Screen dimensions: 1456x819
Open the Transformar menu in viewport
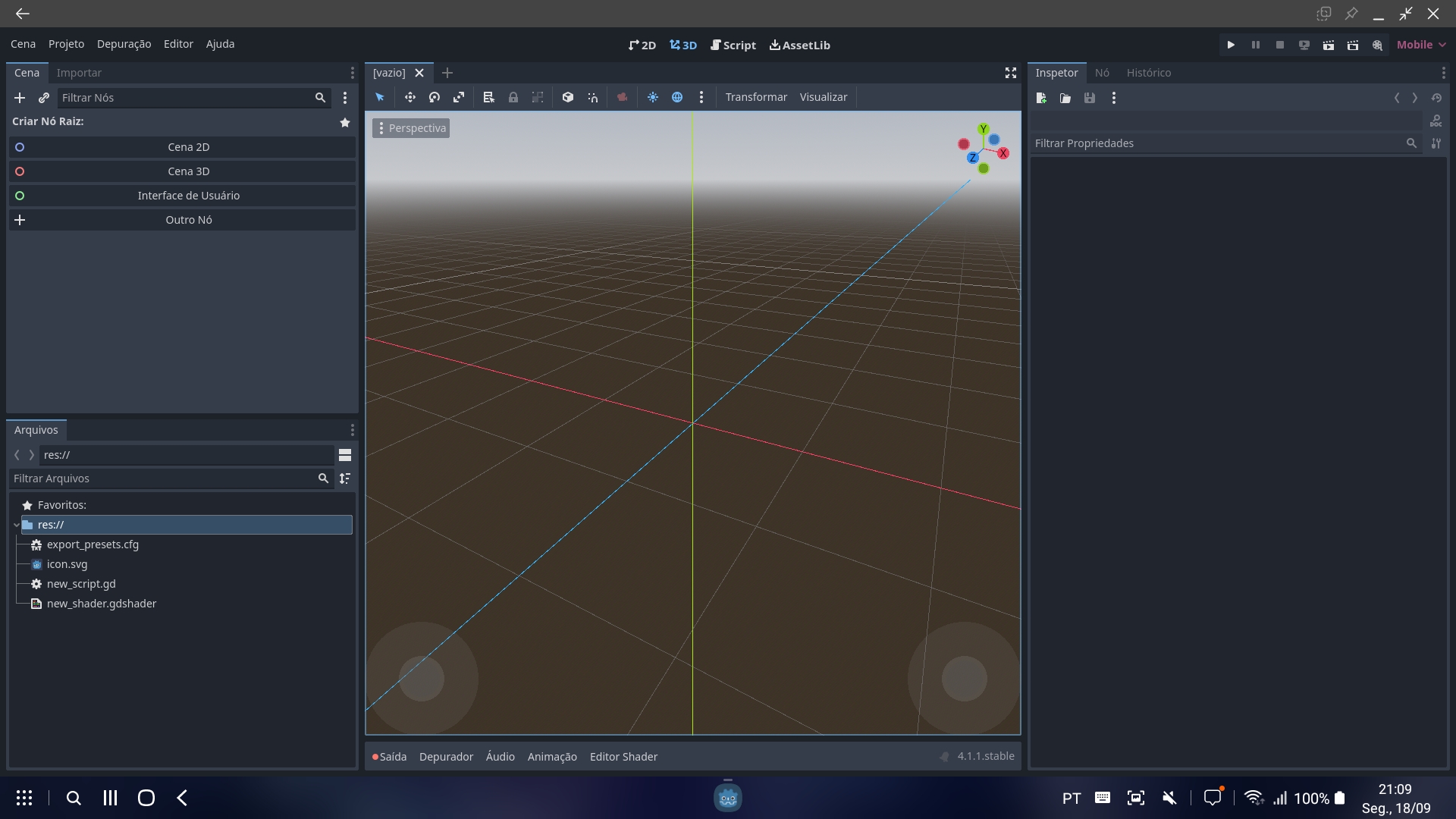click(x=755, y=97)
